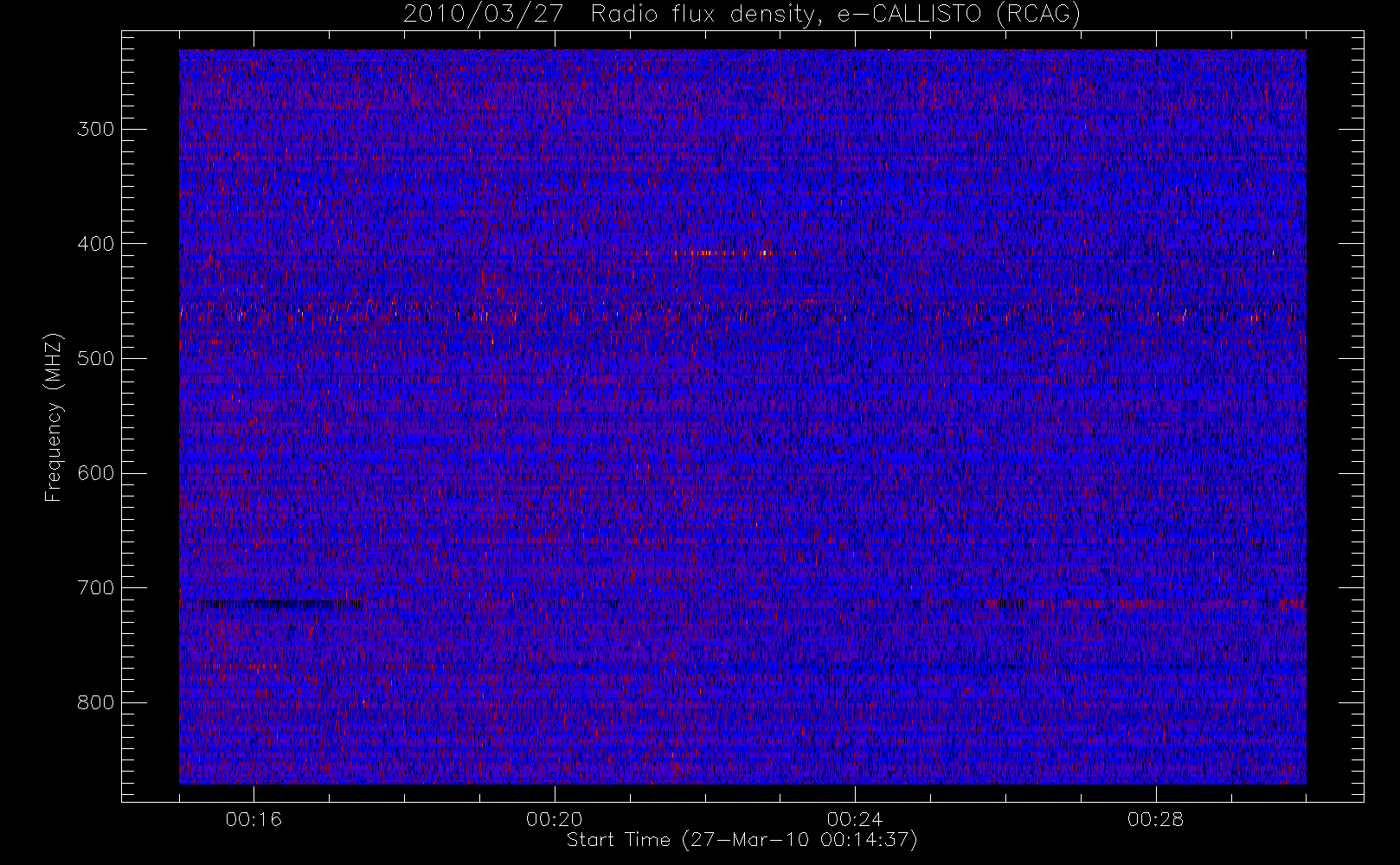This screenshot has width=1400, height=865.
Task: Click the 400 frequency tick label
Action: point(96,244)
